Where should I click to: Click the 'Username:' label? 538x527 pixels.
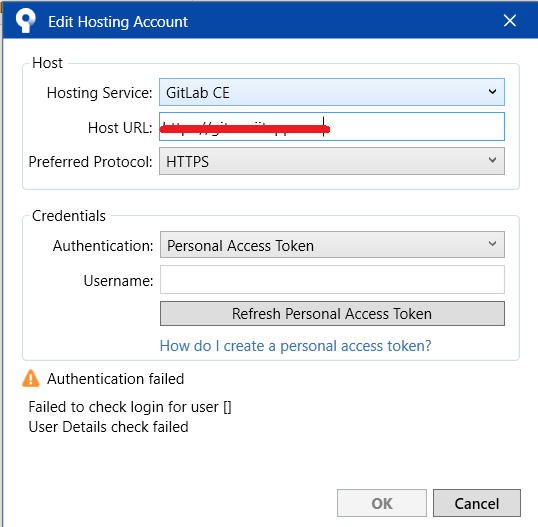coord(118,281)
